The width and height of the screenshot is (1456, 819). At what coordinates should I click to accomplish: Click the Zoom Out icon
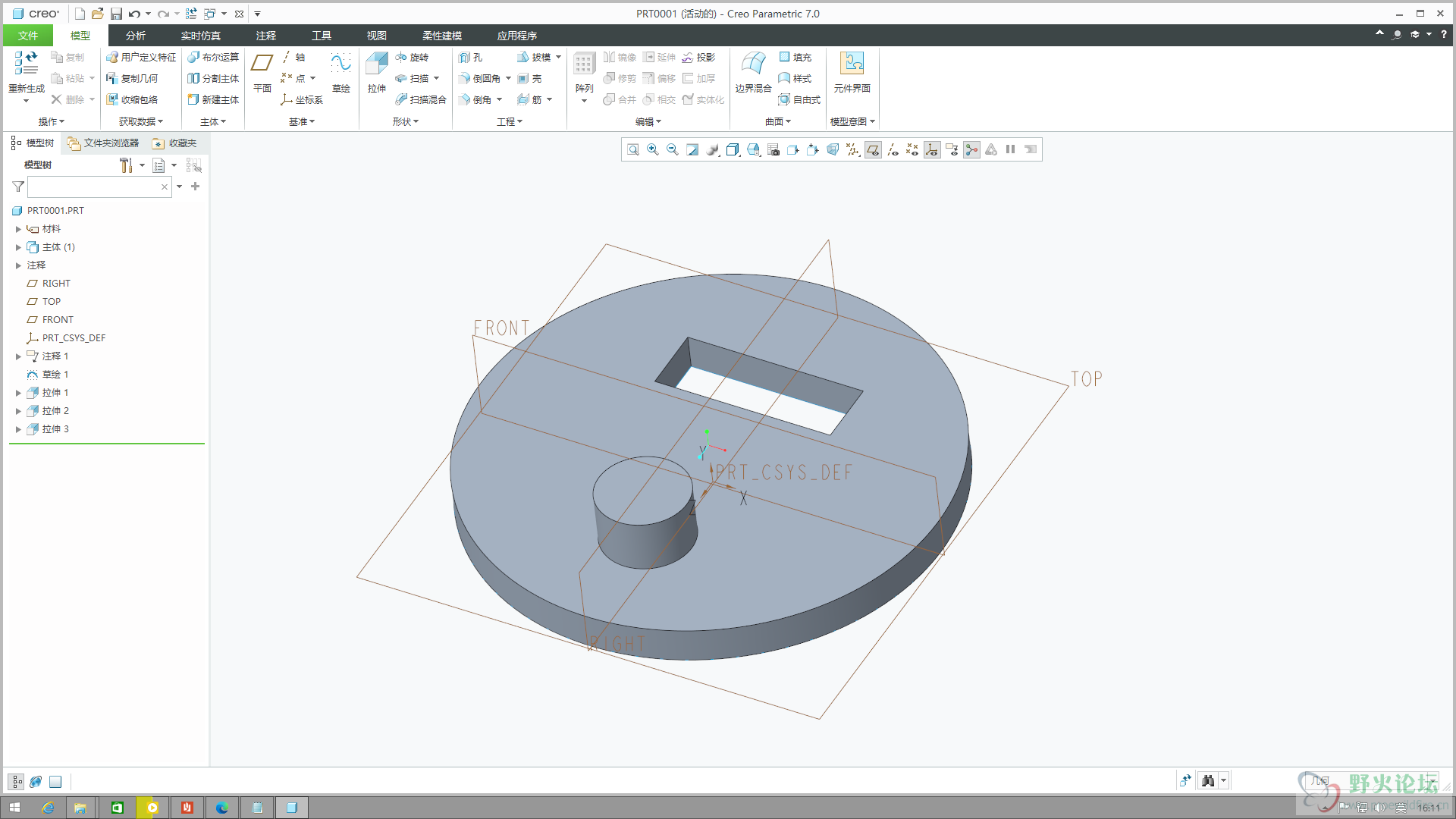tap(673, 149)
